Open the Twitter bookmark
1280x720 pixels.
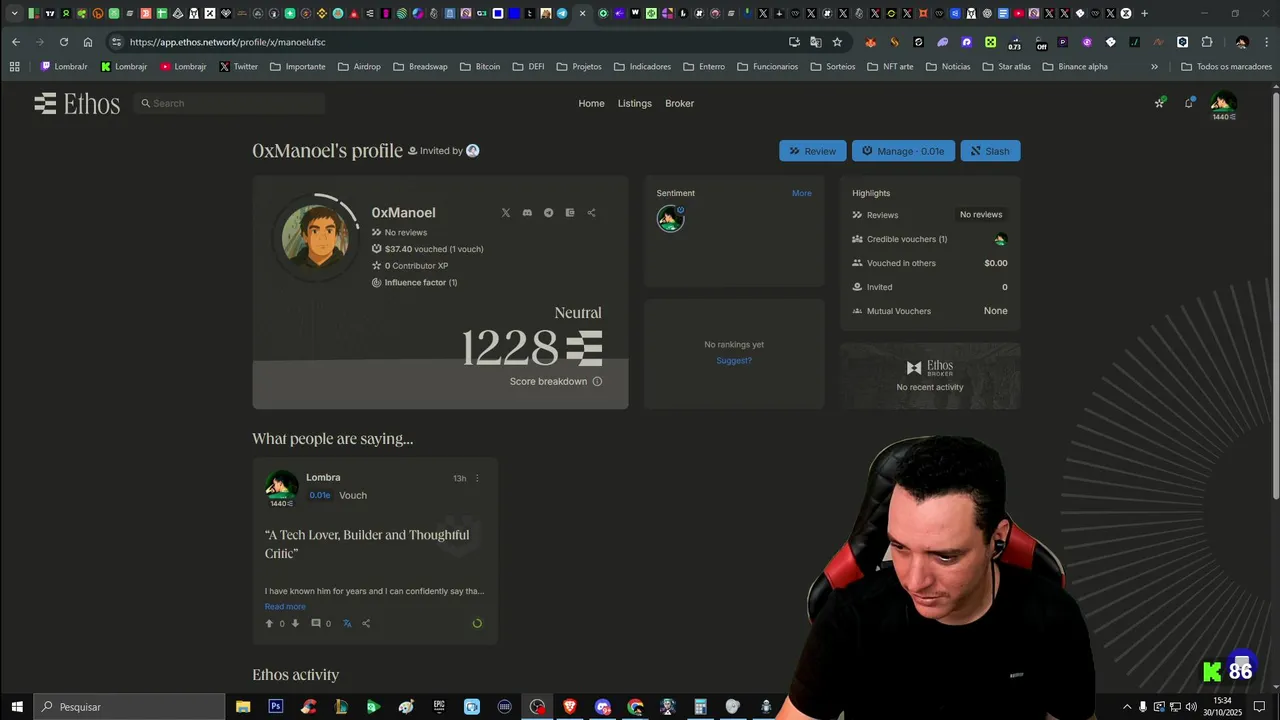coord(238,67)
